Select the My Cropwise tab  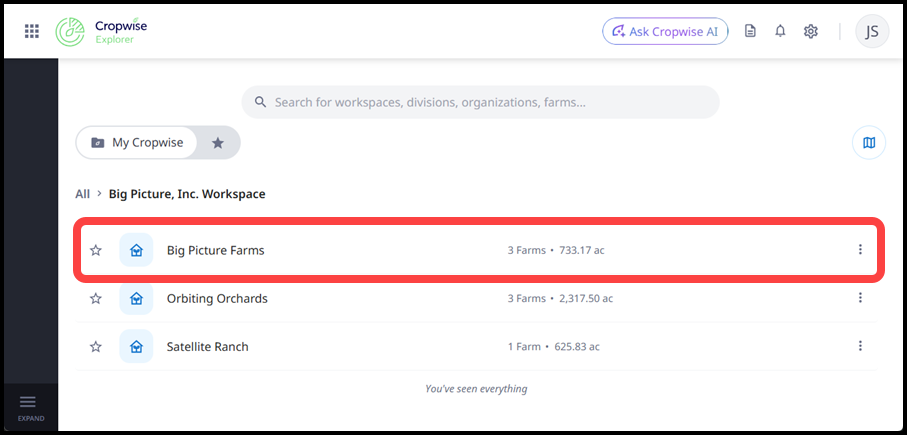click(137, 142)
